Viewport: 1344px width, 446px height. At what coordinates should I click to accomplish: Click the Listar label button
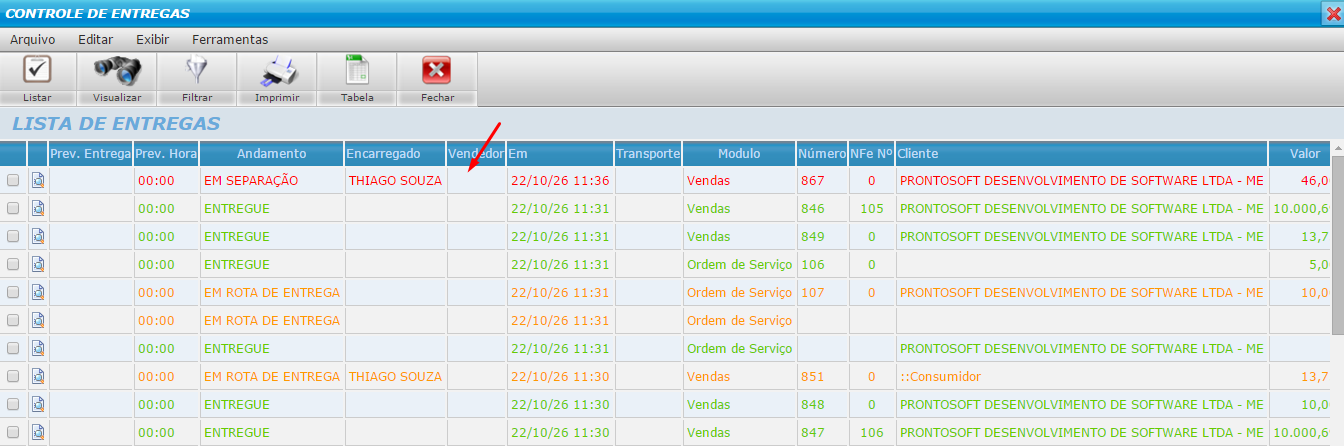click(37, 98)
